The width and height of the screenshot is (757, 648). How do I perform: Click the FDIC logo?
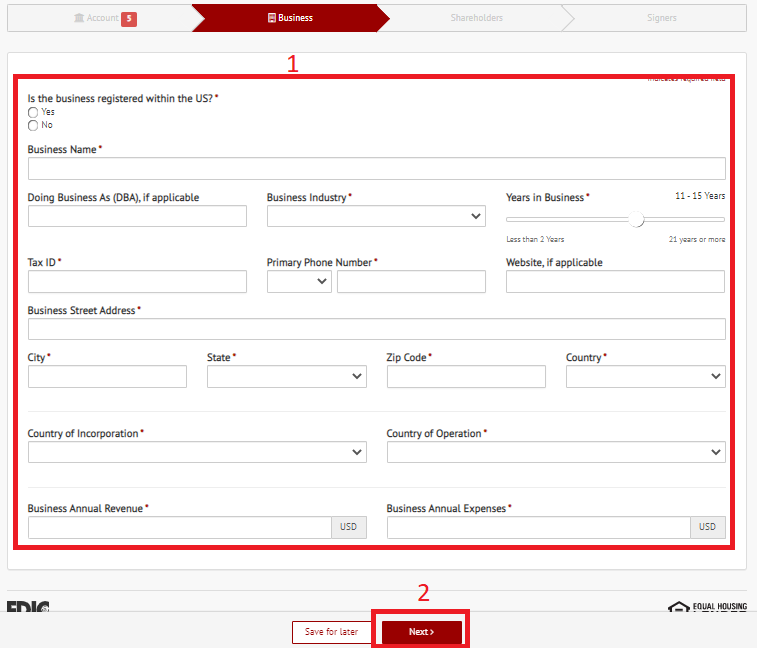28,606
